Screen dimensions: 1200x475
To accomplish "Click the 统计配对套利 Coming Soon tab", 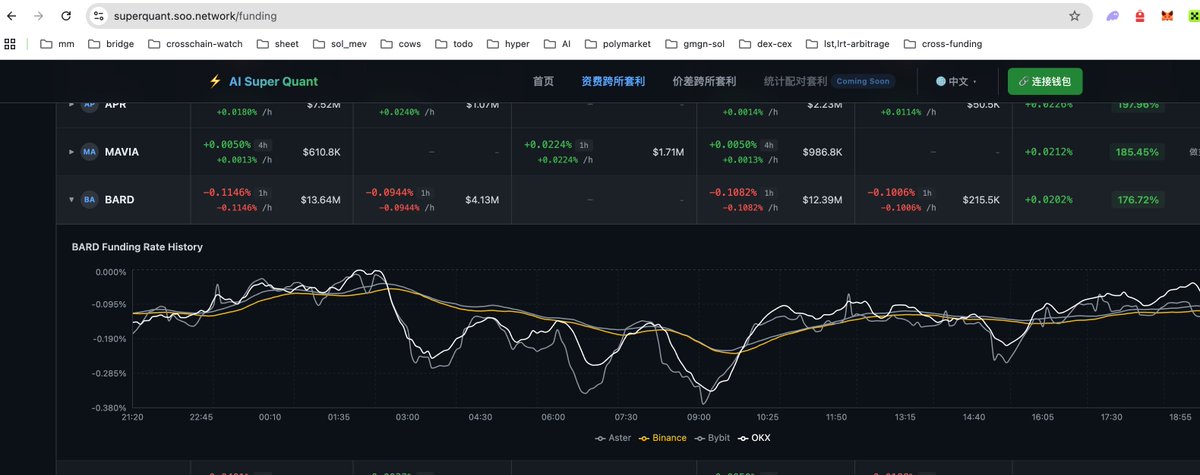I will tap(829, 82).
